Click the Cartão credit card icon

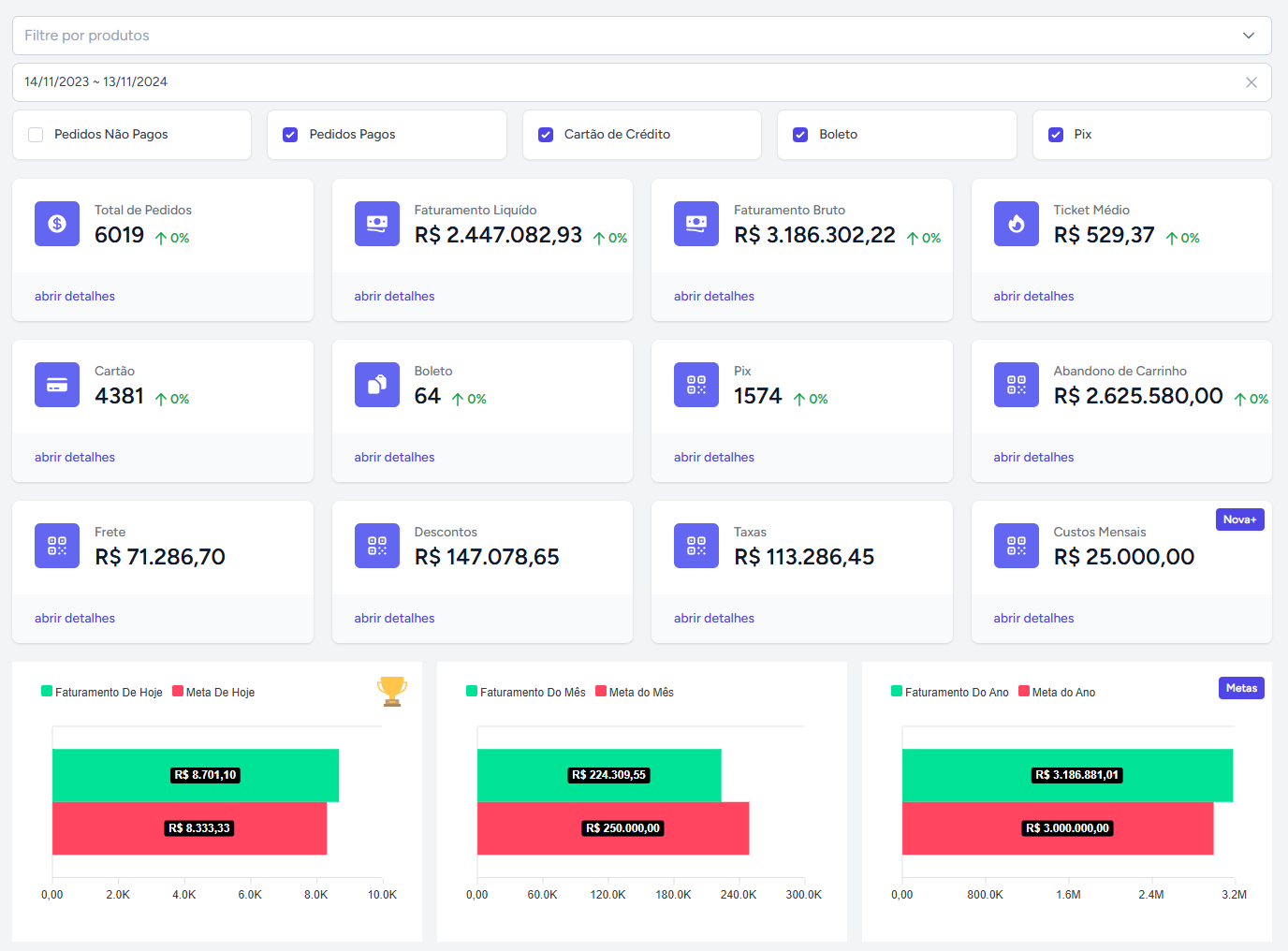pos(57,385)
